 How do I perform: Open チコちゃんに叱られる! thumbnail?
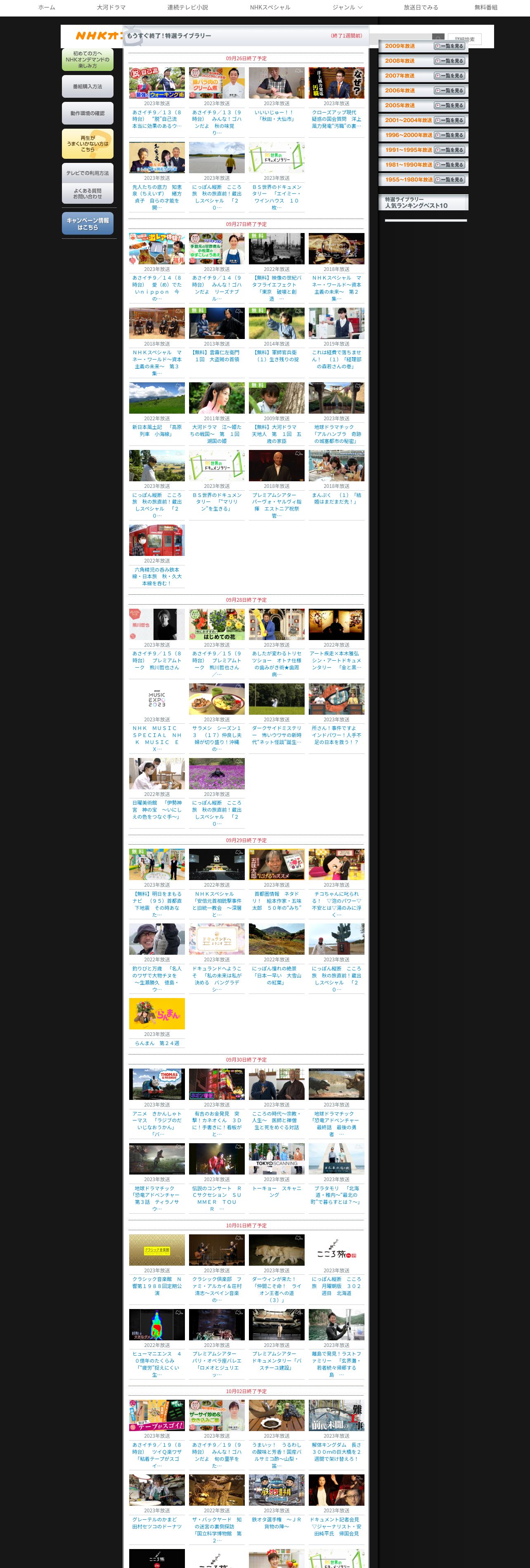336,864
